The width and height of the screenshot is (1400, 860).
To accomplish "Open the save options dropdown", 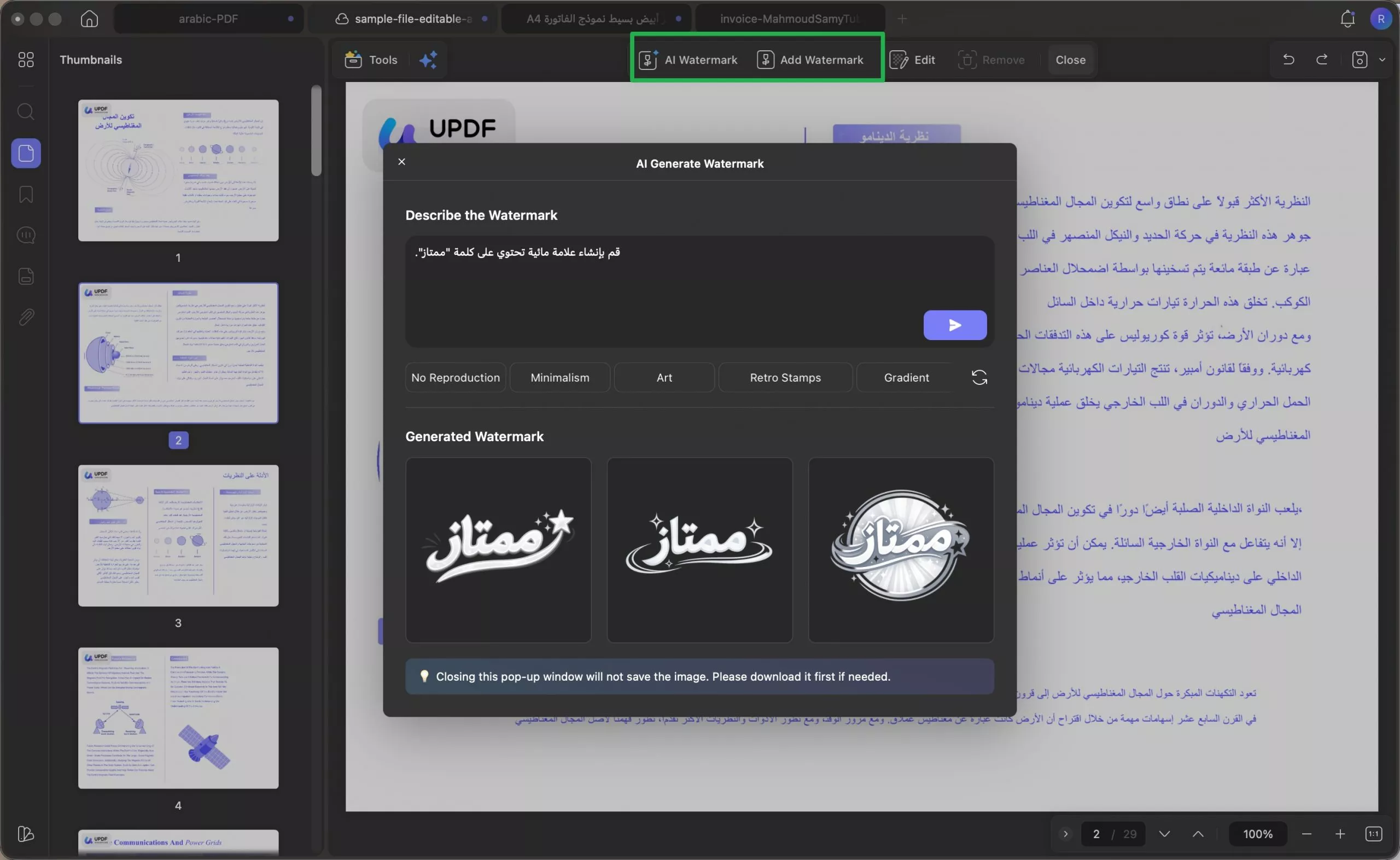I will click(x=1384, y=59).
